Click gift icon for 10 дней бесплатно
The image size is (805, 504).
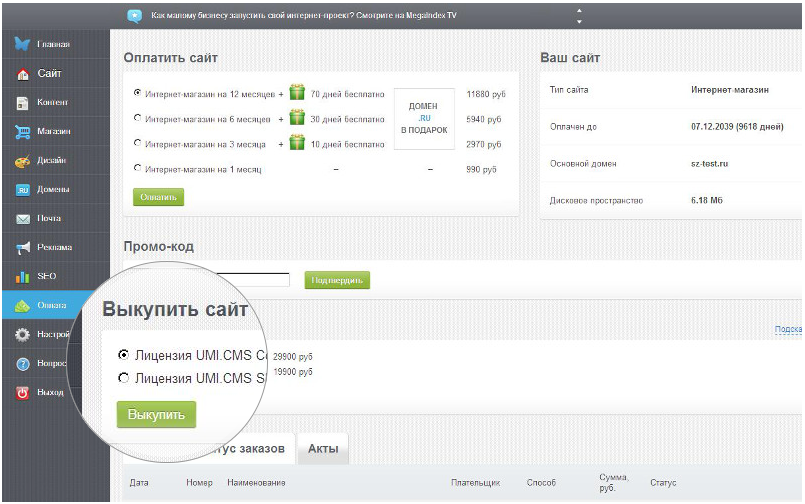297,142
